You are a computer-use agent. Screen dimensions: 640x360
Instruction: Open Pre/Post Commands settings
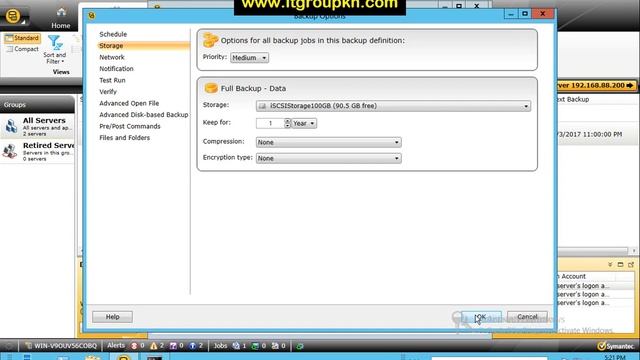(x=130, y=127)
